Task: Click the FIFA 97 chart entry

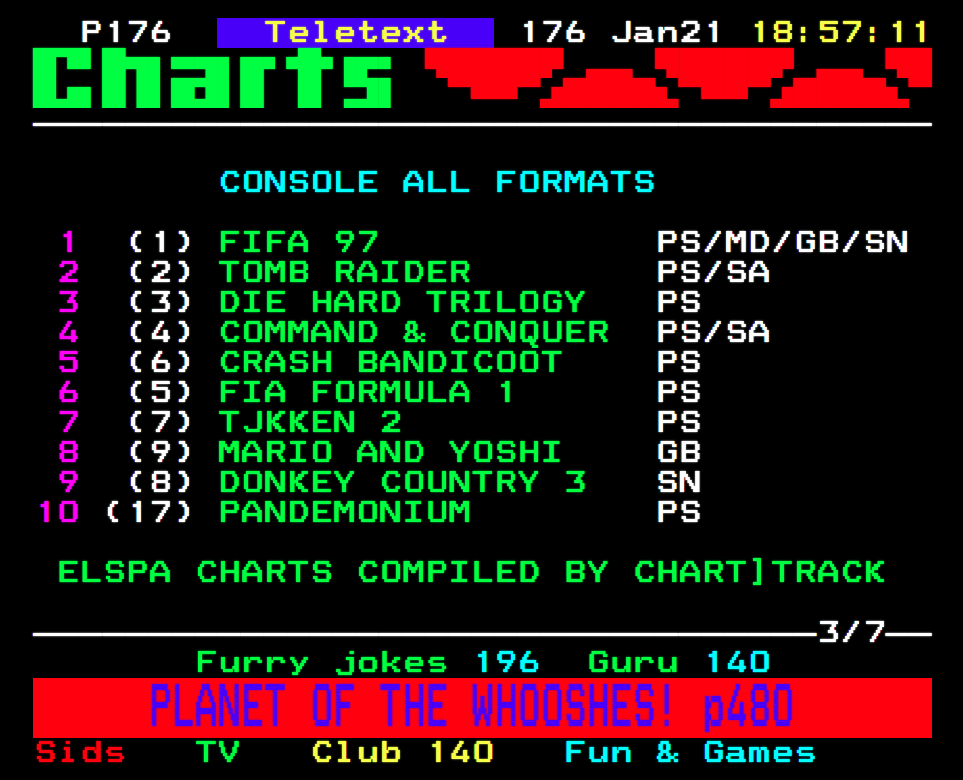Action: click(298, 242)
